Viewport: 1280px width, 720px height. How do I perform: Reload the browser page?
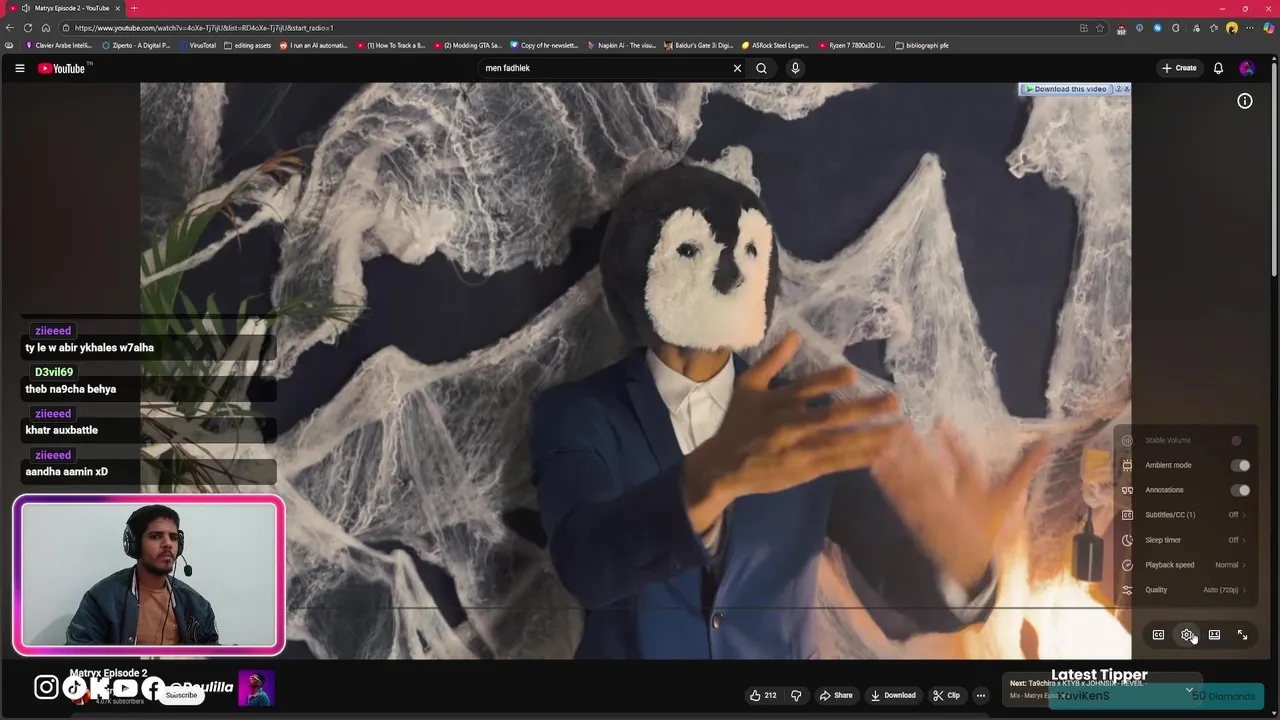(x=28, y=28)
